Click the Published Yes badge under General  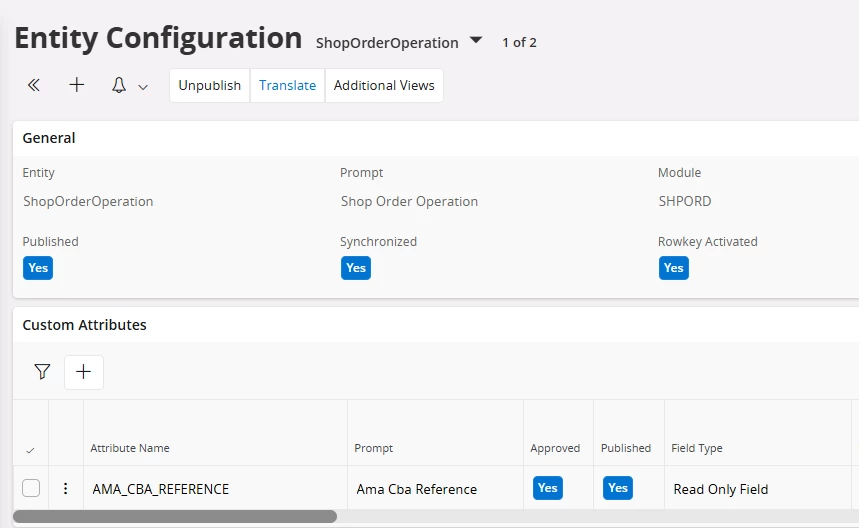pos(38,268)
